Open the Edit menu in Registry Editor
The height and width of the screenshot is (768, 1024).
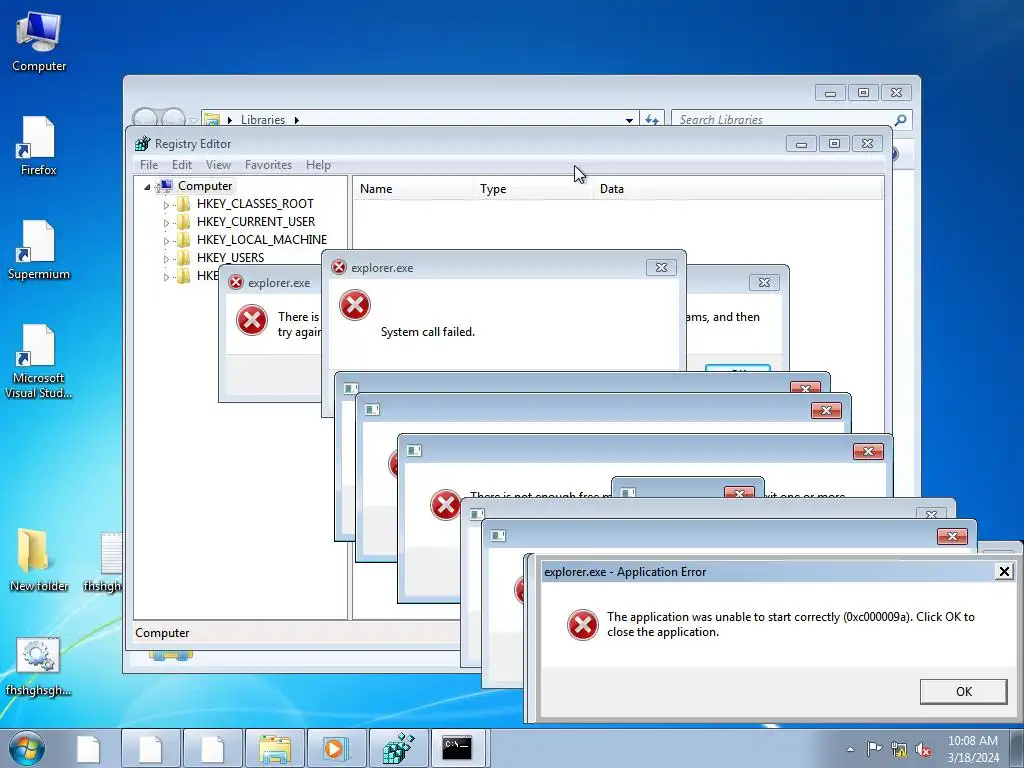pos(182,165)
